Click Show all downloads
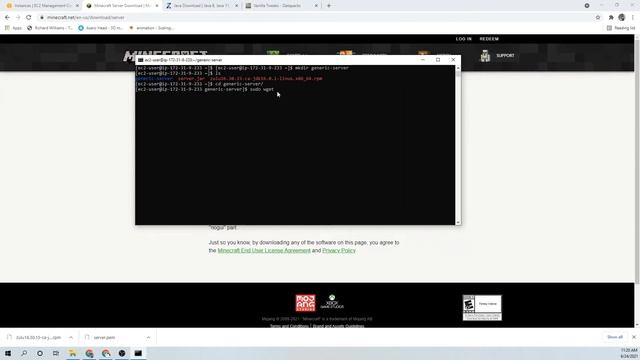The width and height of the screenshot is (640, 360). click(615, 337)
